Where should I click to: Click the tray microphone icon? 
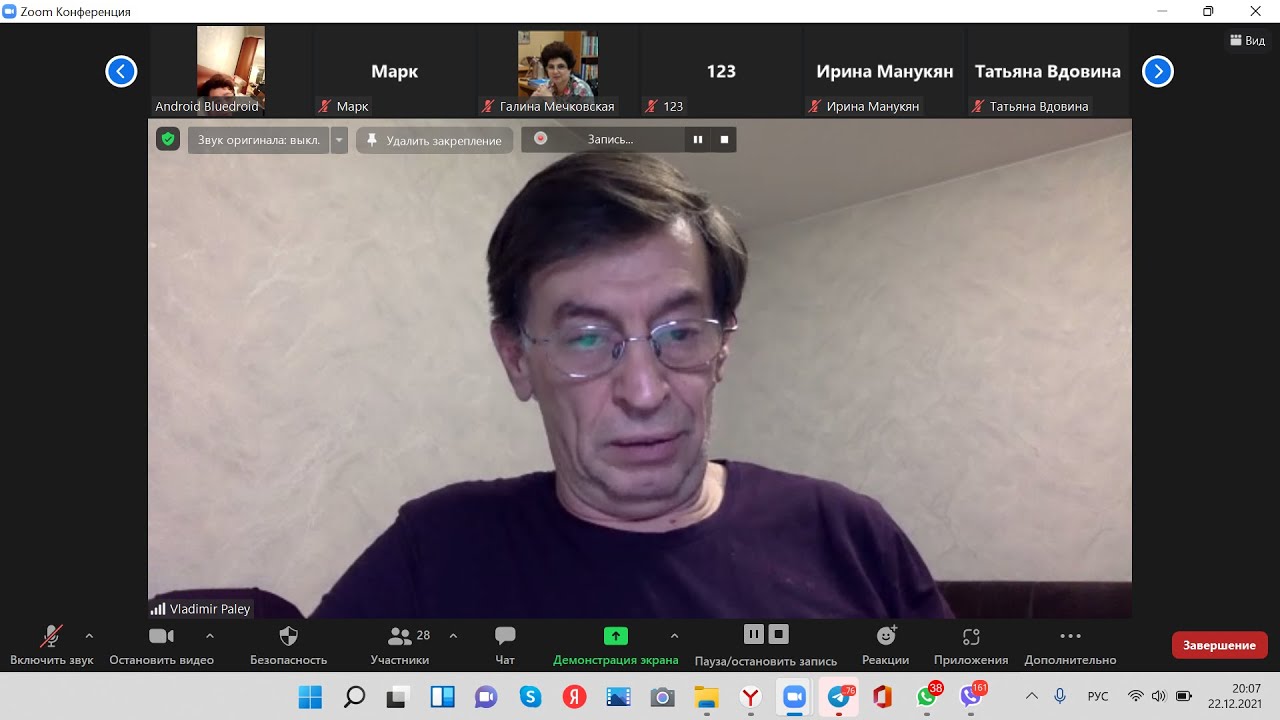coord(1060,696)
